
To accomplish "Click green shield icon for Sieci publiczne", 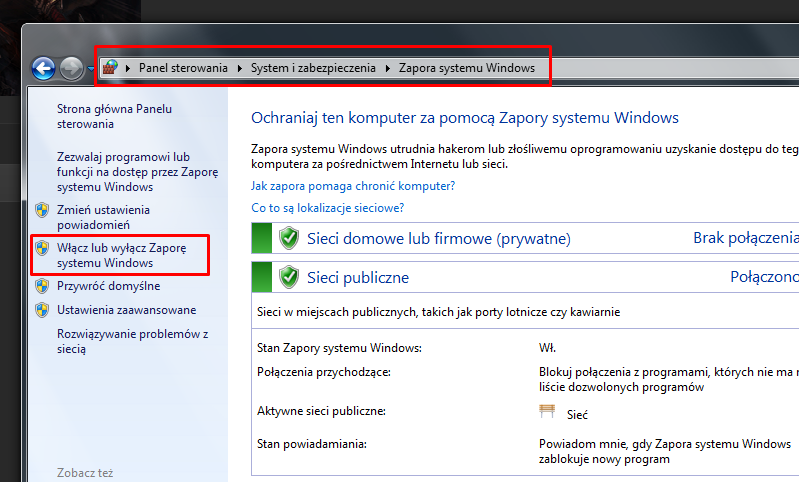I will click(289, 277).
